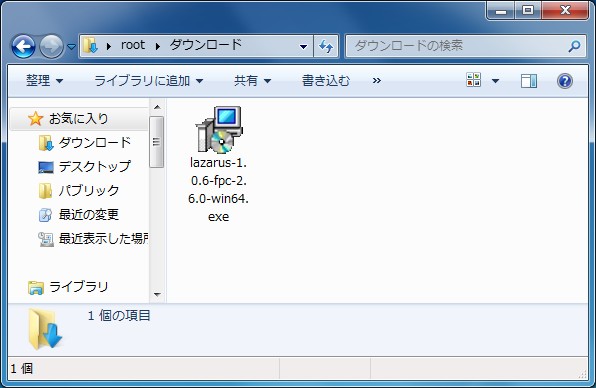Open the 整理 menu

(x=44, y=81)
